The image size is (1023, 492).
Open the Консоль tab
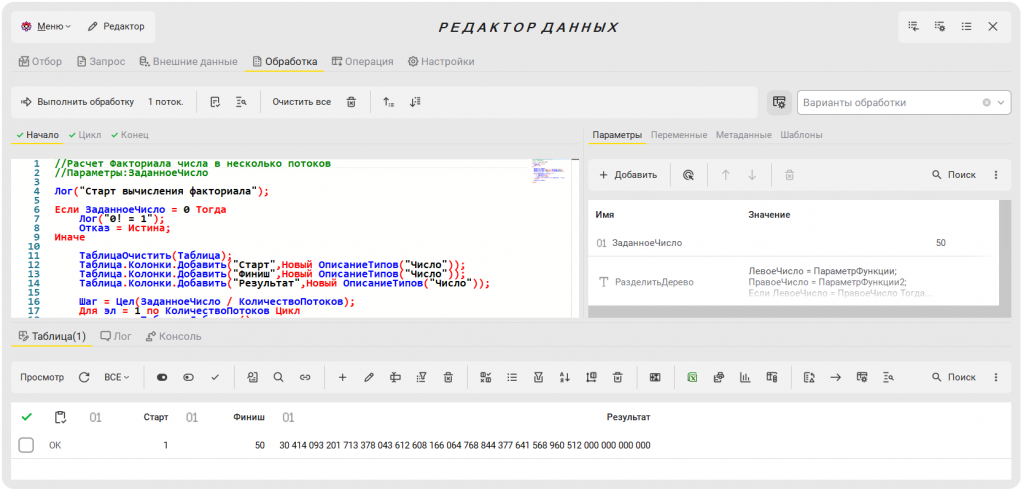174,337
